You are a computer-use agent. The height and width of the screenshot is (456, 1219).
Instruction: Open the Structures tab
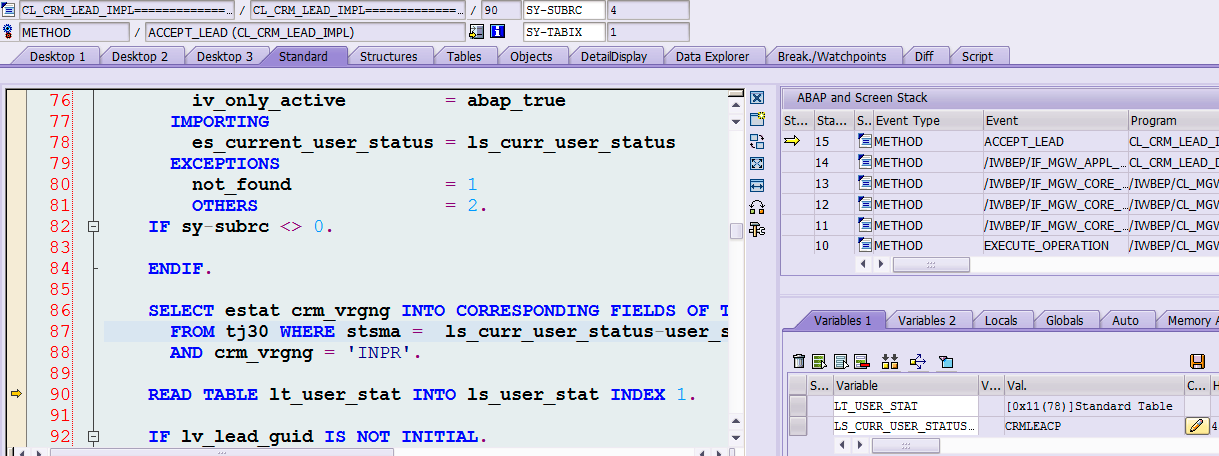(389, 56)
